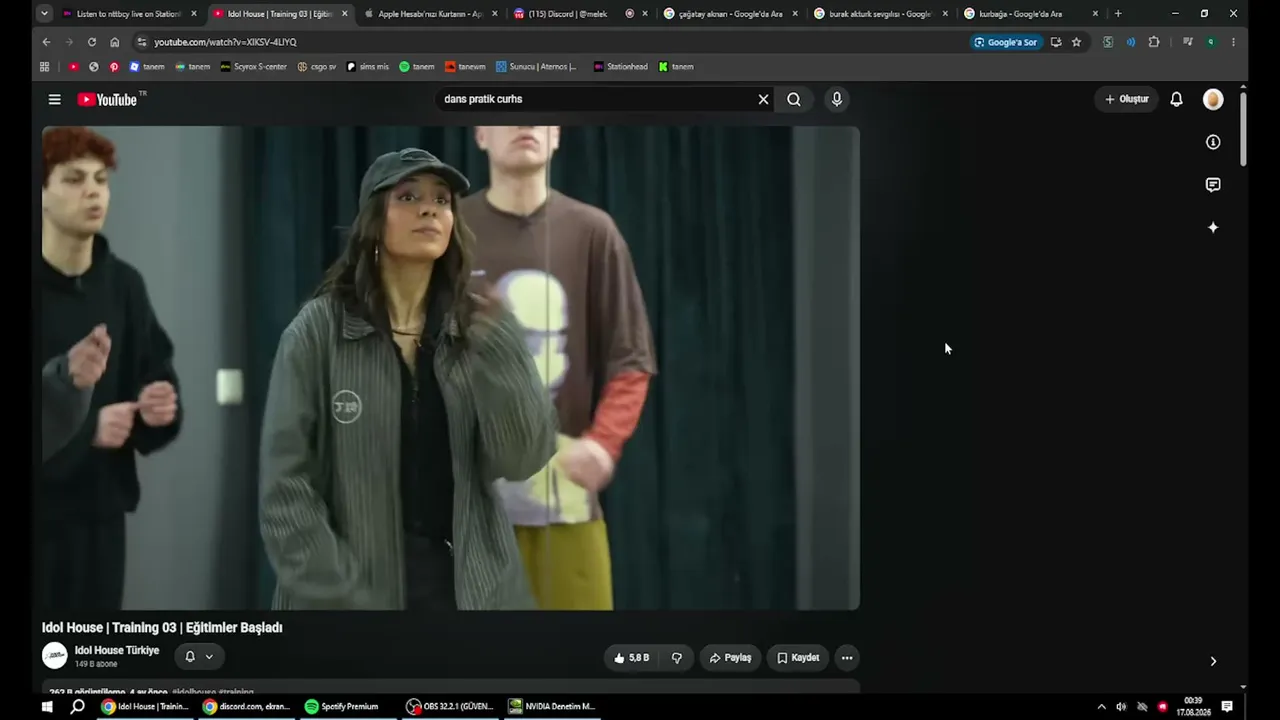The image size is (1280, 720).
Task: Open a new browser tab
Action: click(1118, 14)
